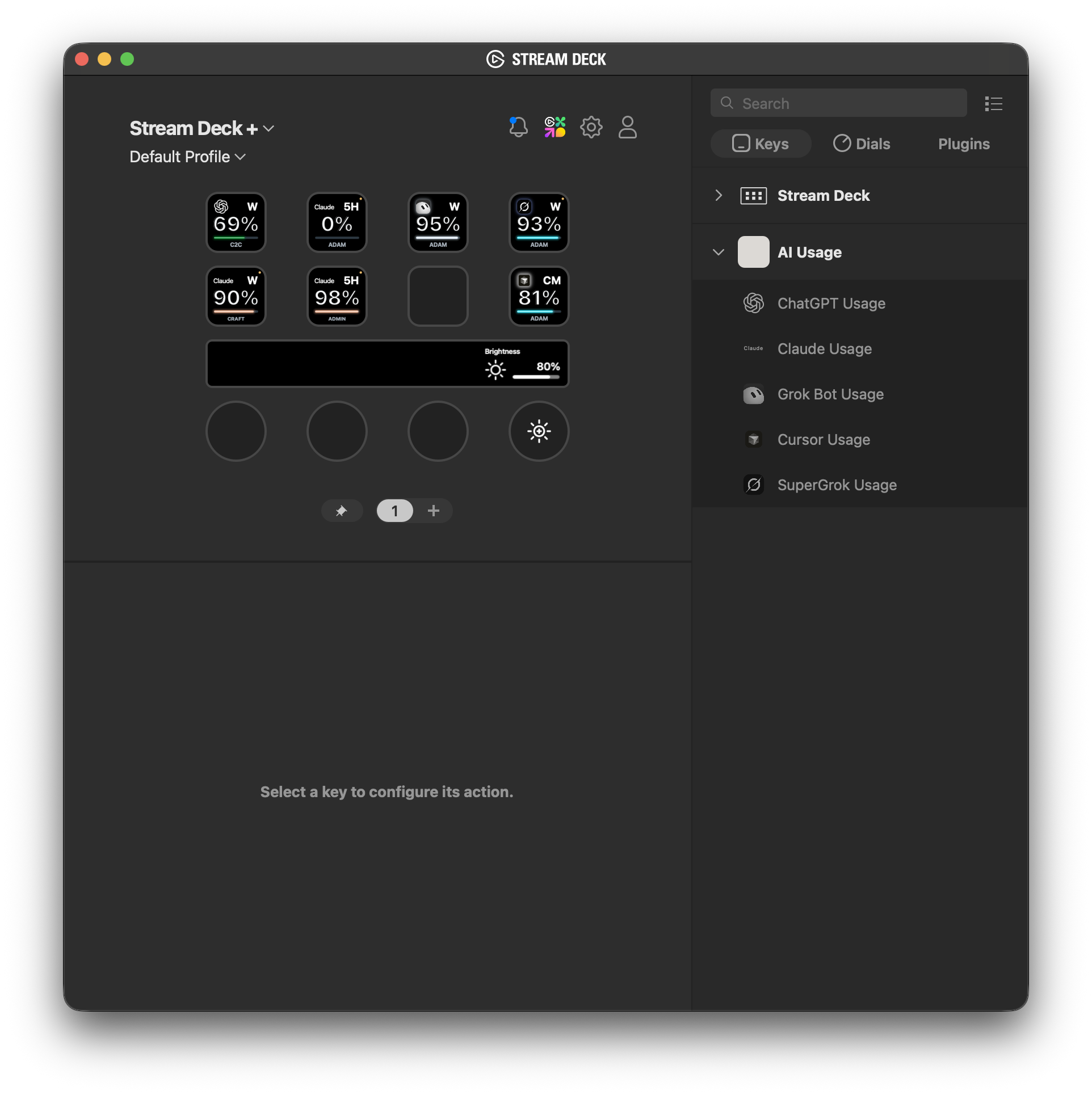Toggle the actions list view icon
The image size is (1092, 1095).
click(x=993, y=104)
